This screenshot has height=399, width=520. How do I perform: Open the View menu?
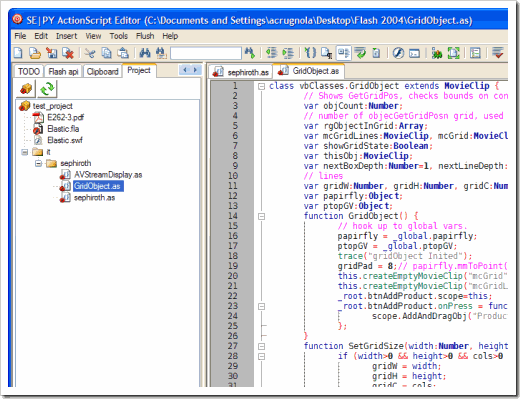(93, 36)
